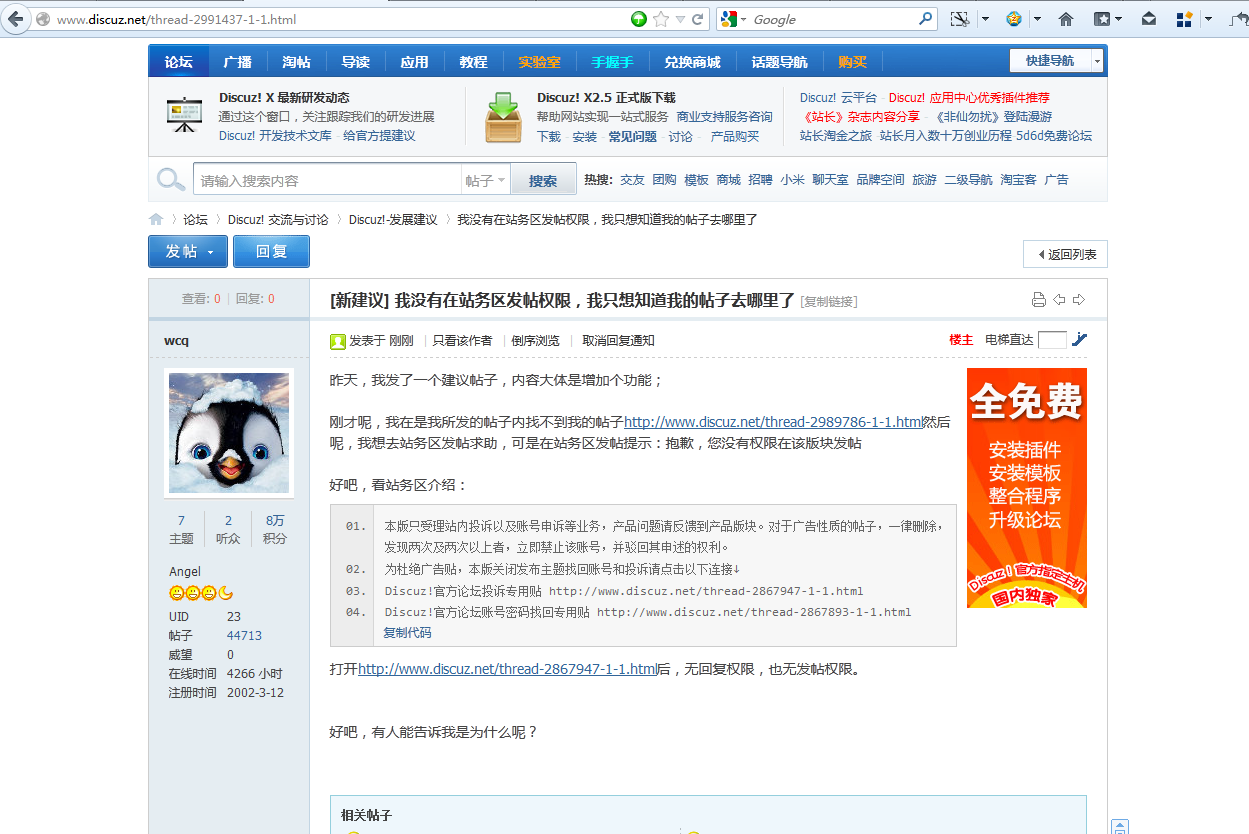Click the search magnifier in Google box
Viewport: 1249px width, 834px height.
tap(926, 19)
